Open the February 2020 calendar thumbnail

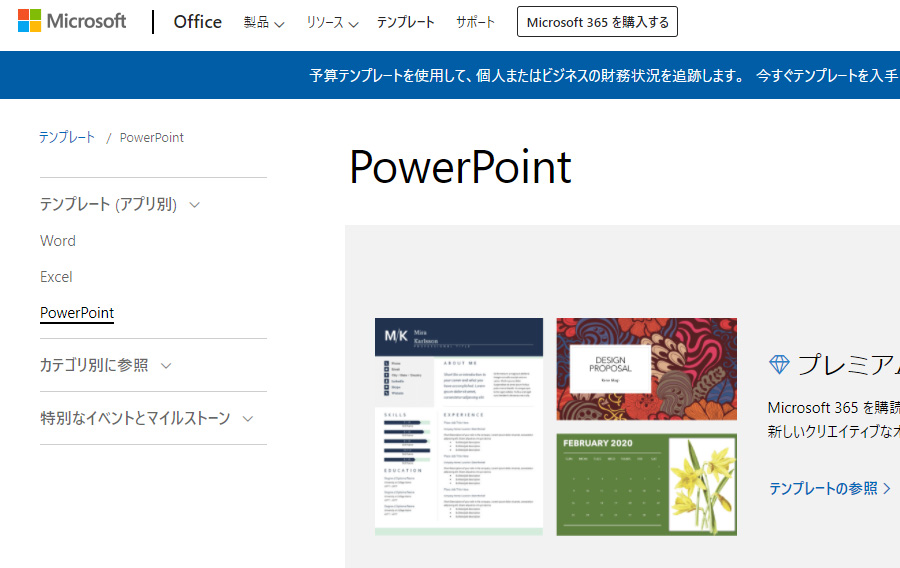646,485
